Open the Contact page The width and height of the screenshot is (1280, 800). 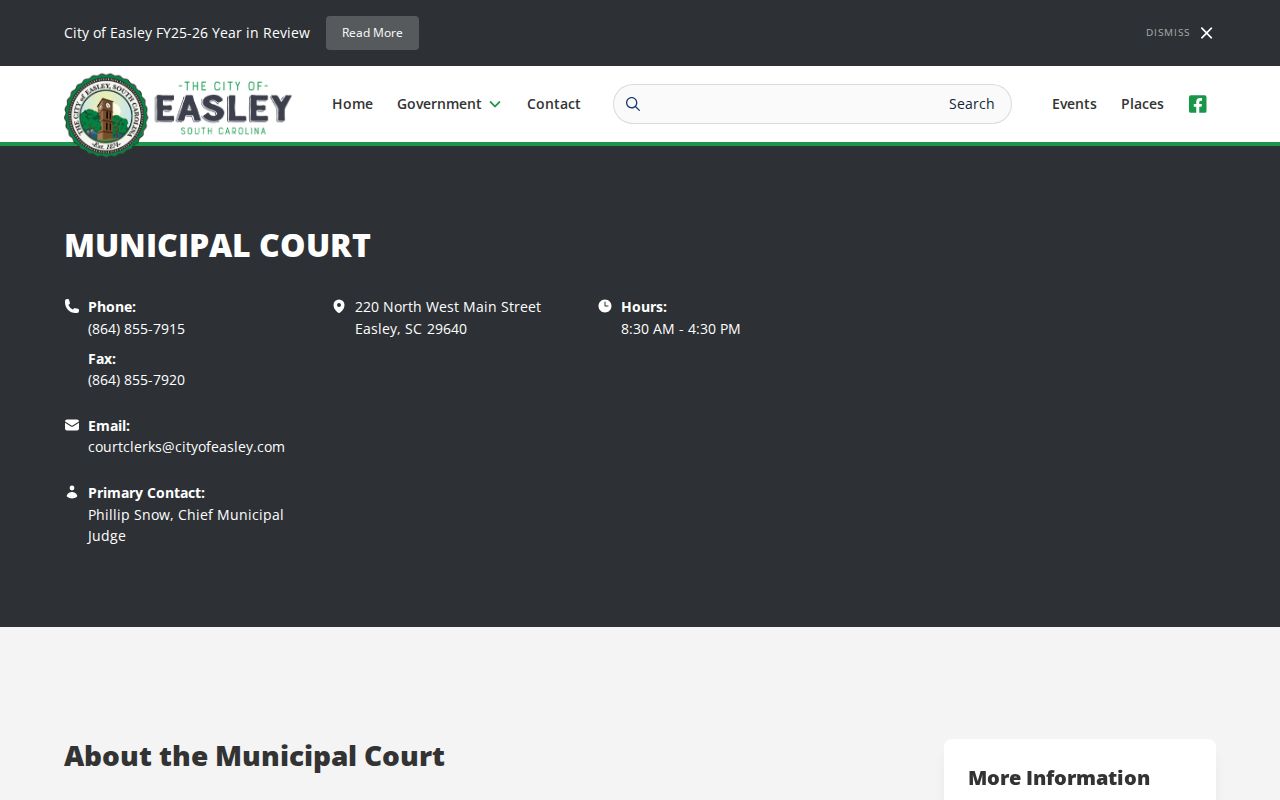553,104
